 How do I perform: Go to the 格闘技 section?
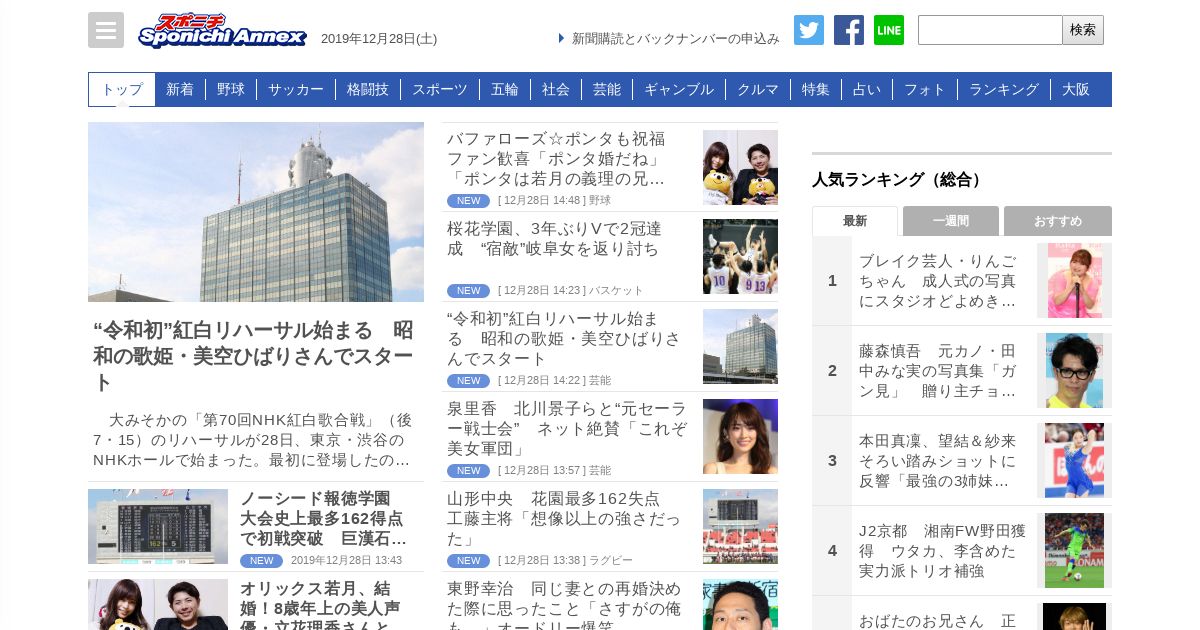[368, 89]
